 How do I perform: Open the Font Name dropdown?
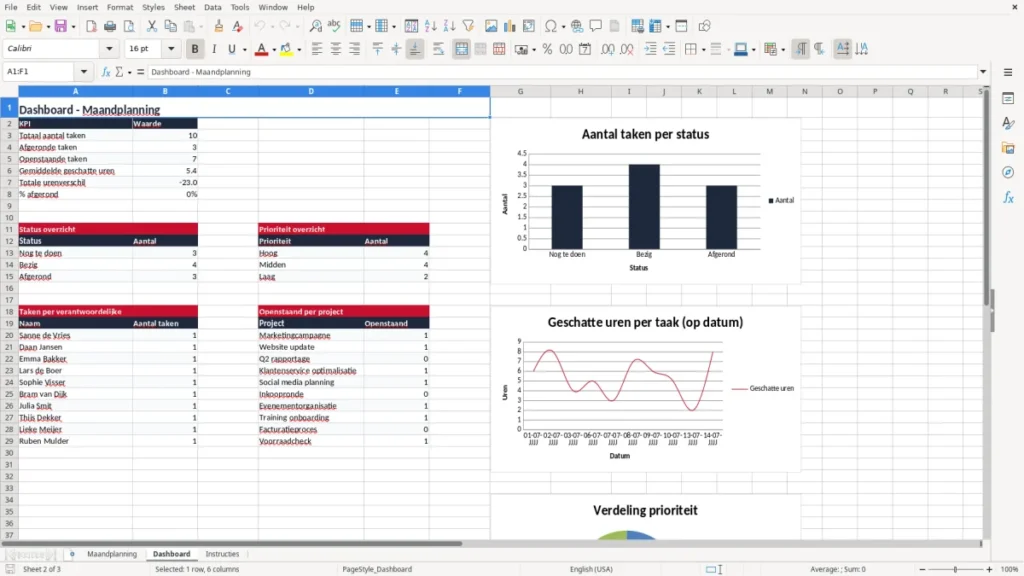[109, 48]
